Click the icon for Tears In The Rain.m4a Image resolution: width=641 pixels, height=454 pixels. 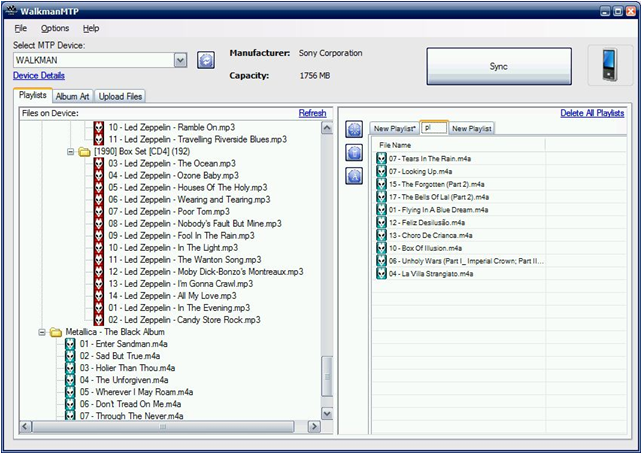[381, 159]
